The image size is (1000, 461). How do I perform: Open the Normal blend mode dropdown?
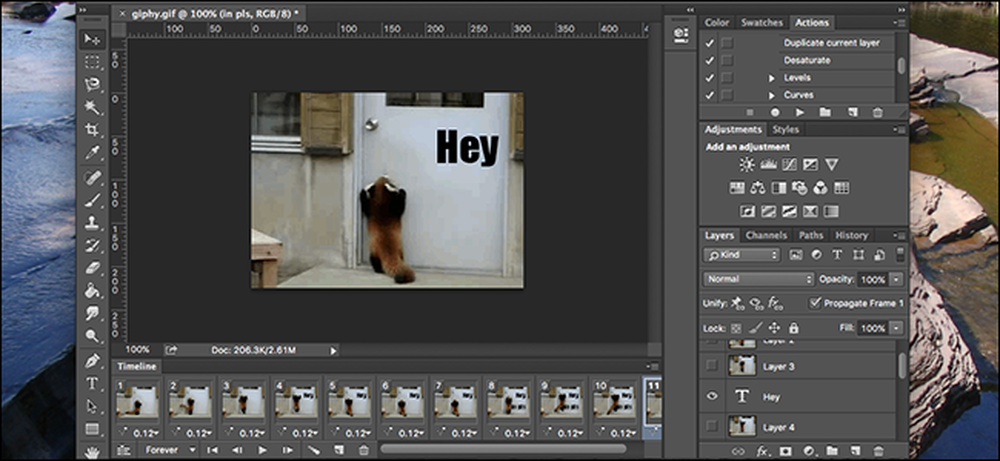pos(759,279)
